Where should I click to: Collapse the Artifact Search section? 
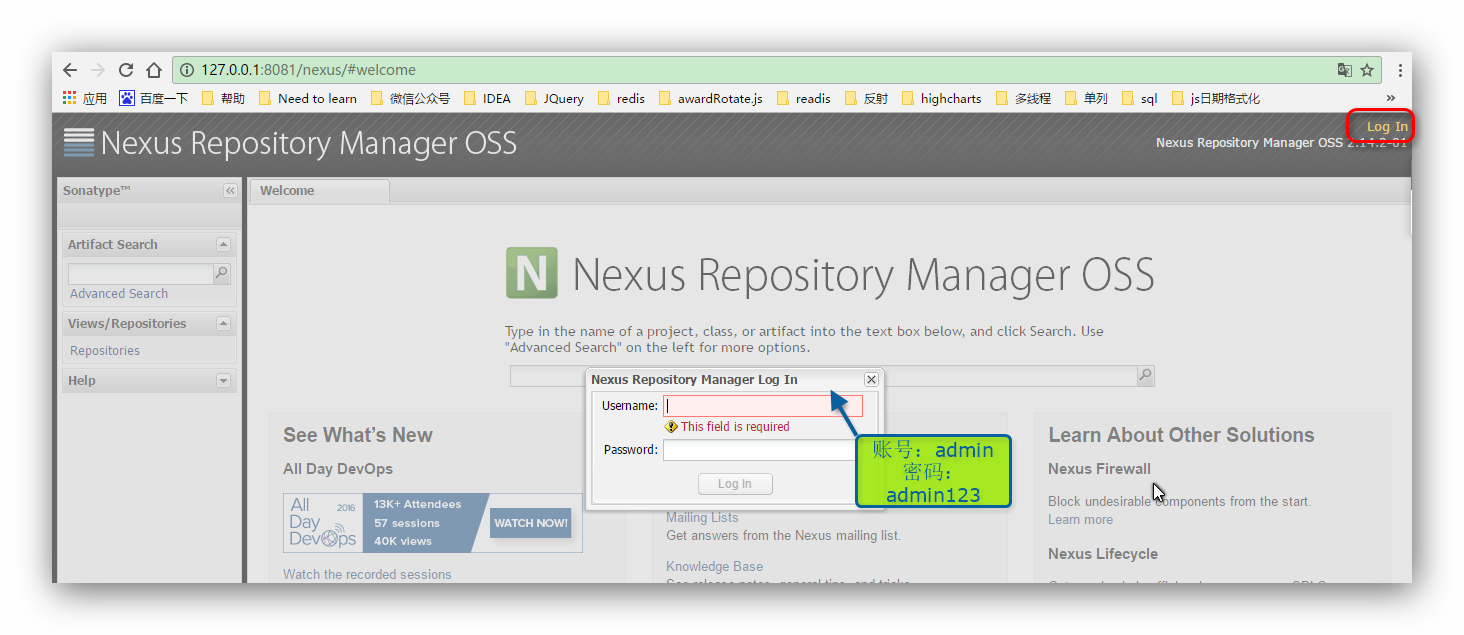(x=223, y=245)
